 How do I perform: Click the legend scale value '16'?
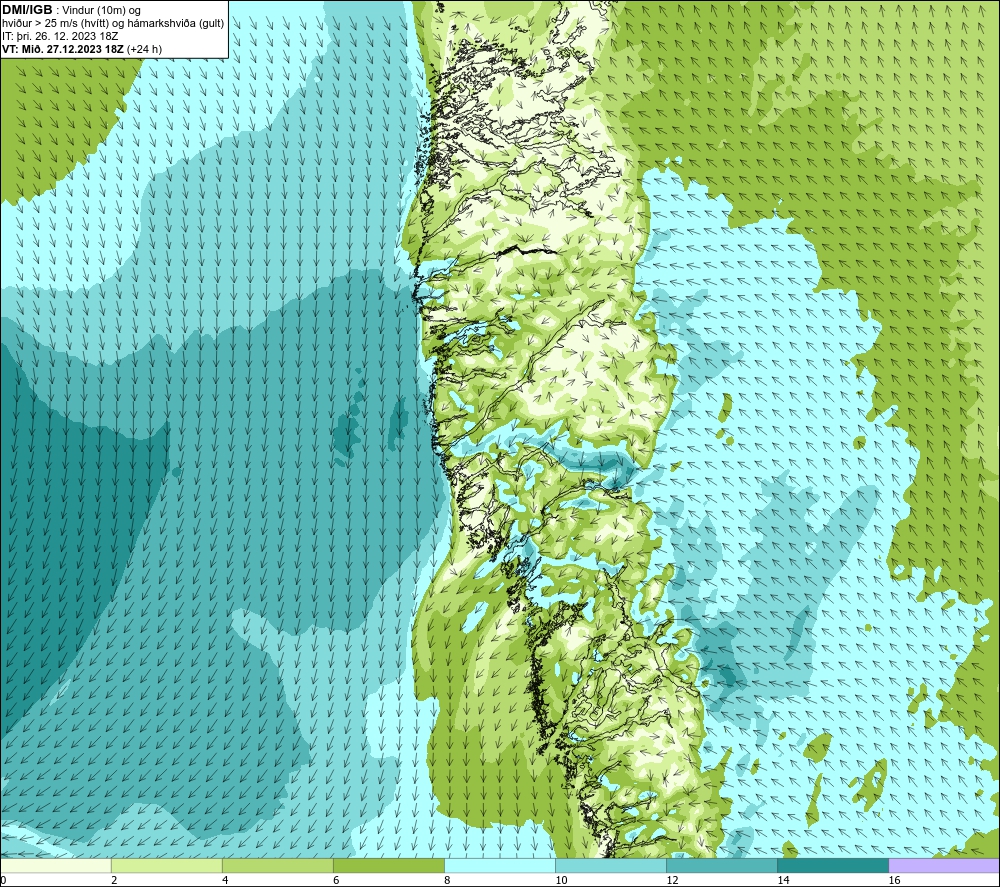tap(893, 880)
